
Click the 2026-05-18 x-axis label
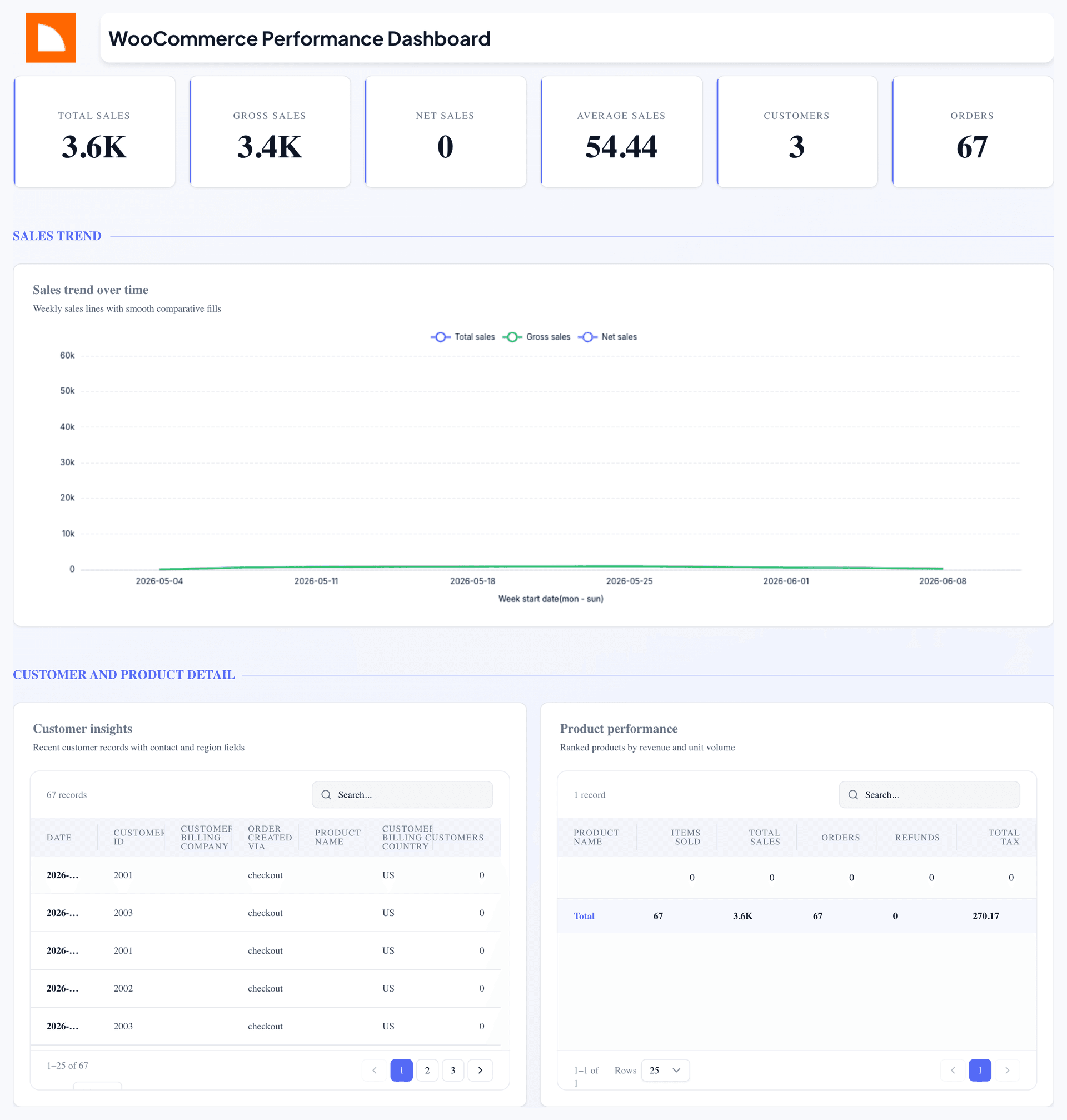click(x=472, y=581)
